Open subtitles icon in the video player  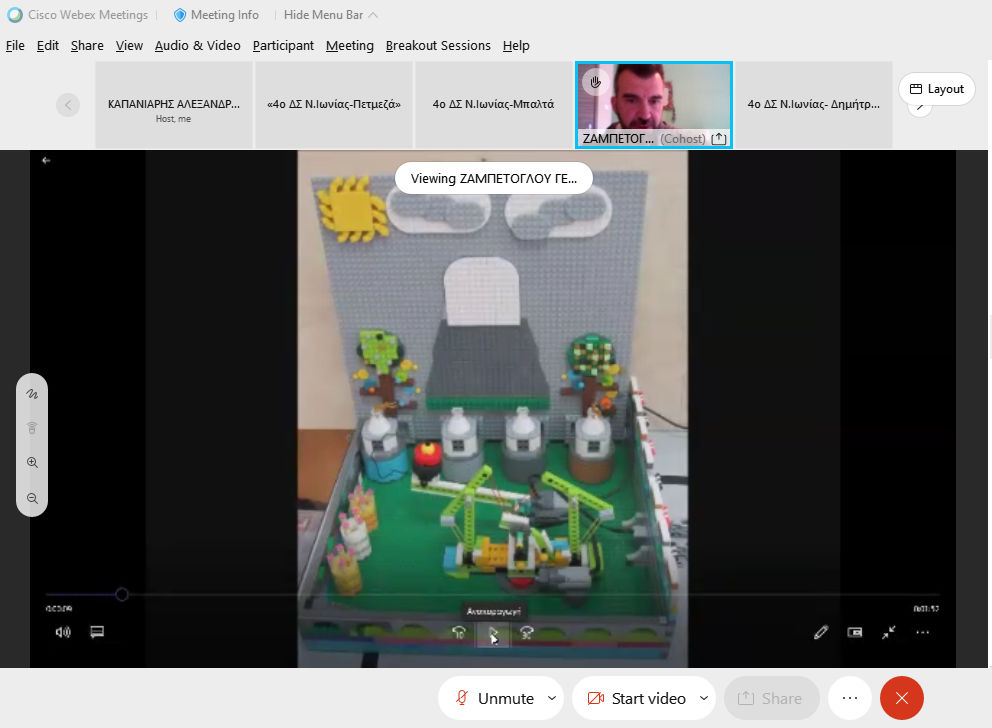click(97, 632)
